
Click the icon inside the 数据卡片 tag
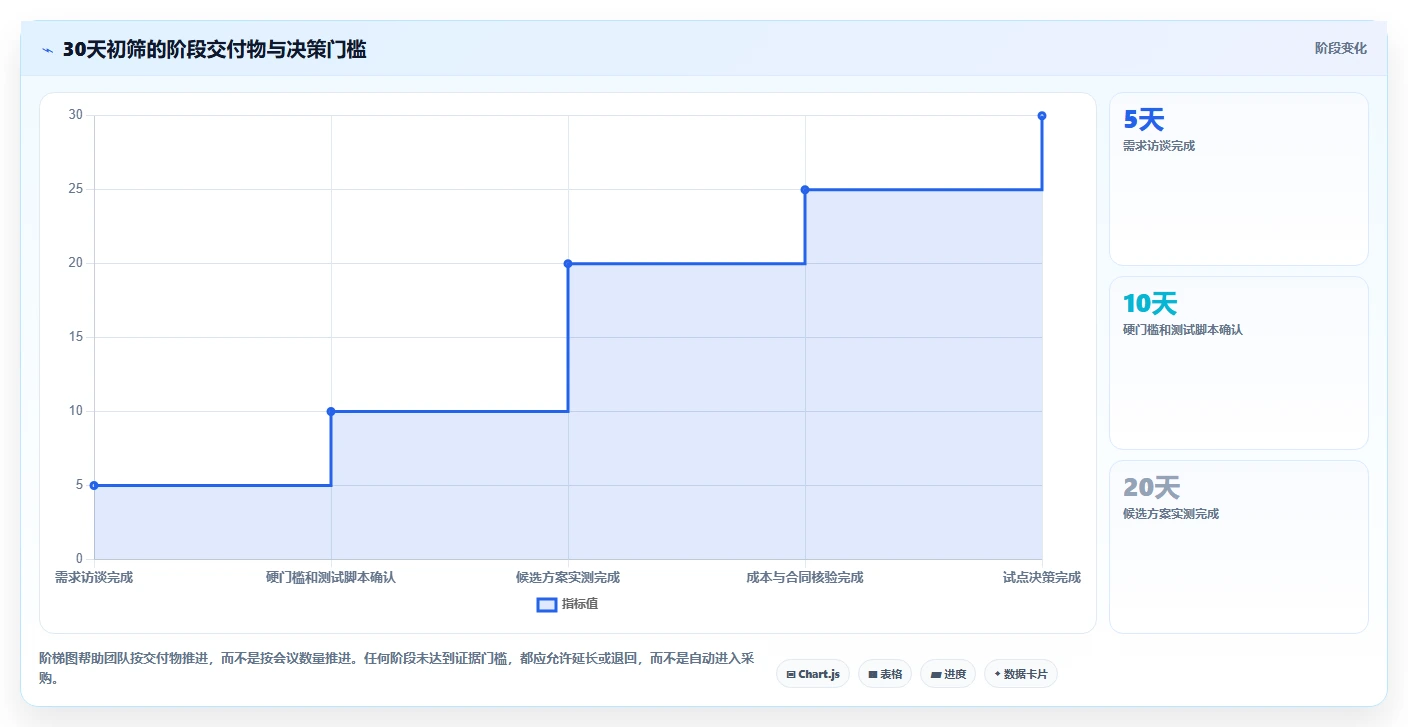point(998,674)
